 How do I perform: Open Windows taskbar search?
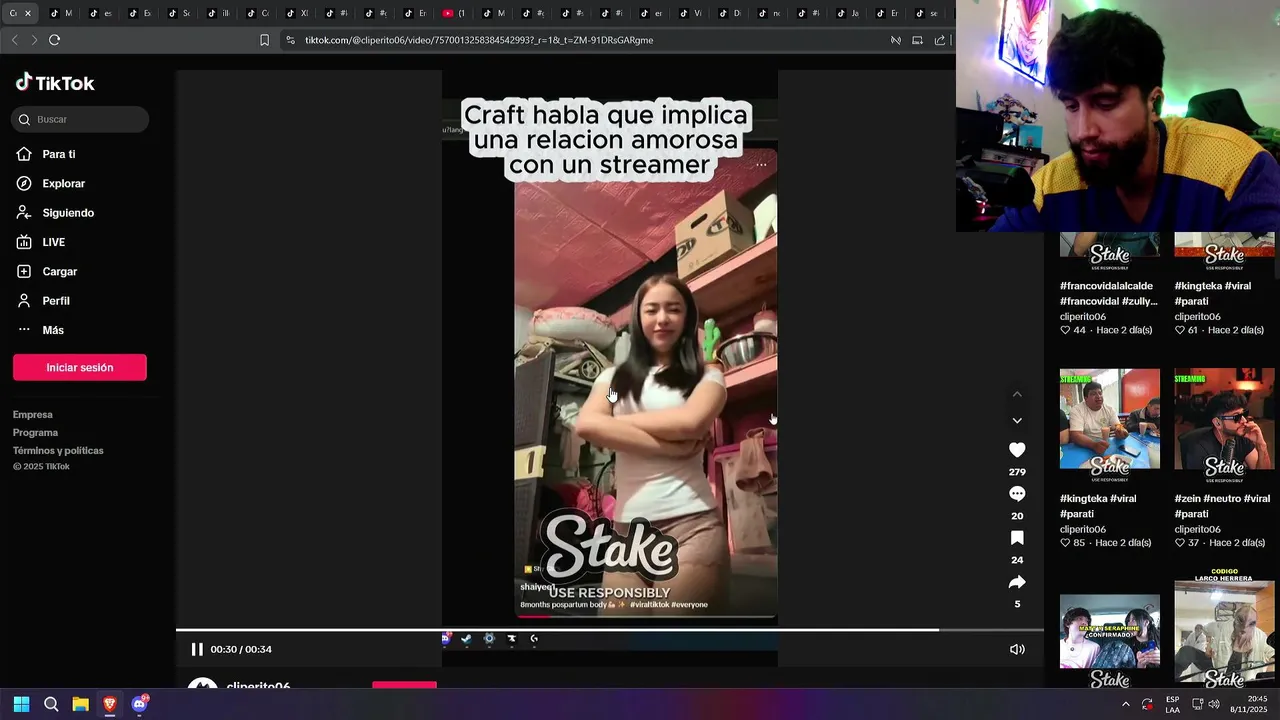pyautogui.click(x=51, y=704)
